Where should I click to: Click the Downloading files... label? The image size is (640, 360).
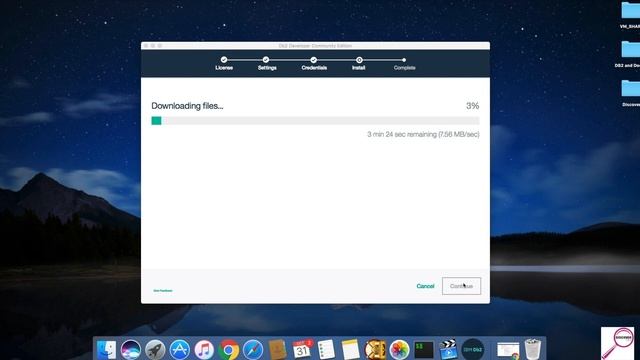tap(187, 106)
